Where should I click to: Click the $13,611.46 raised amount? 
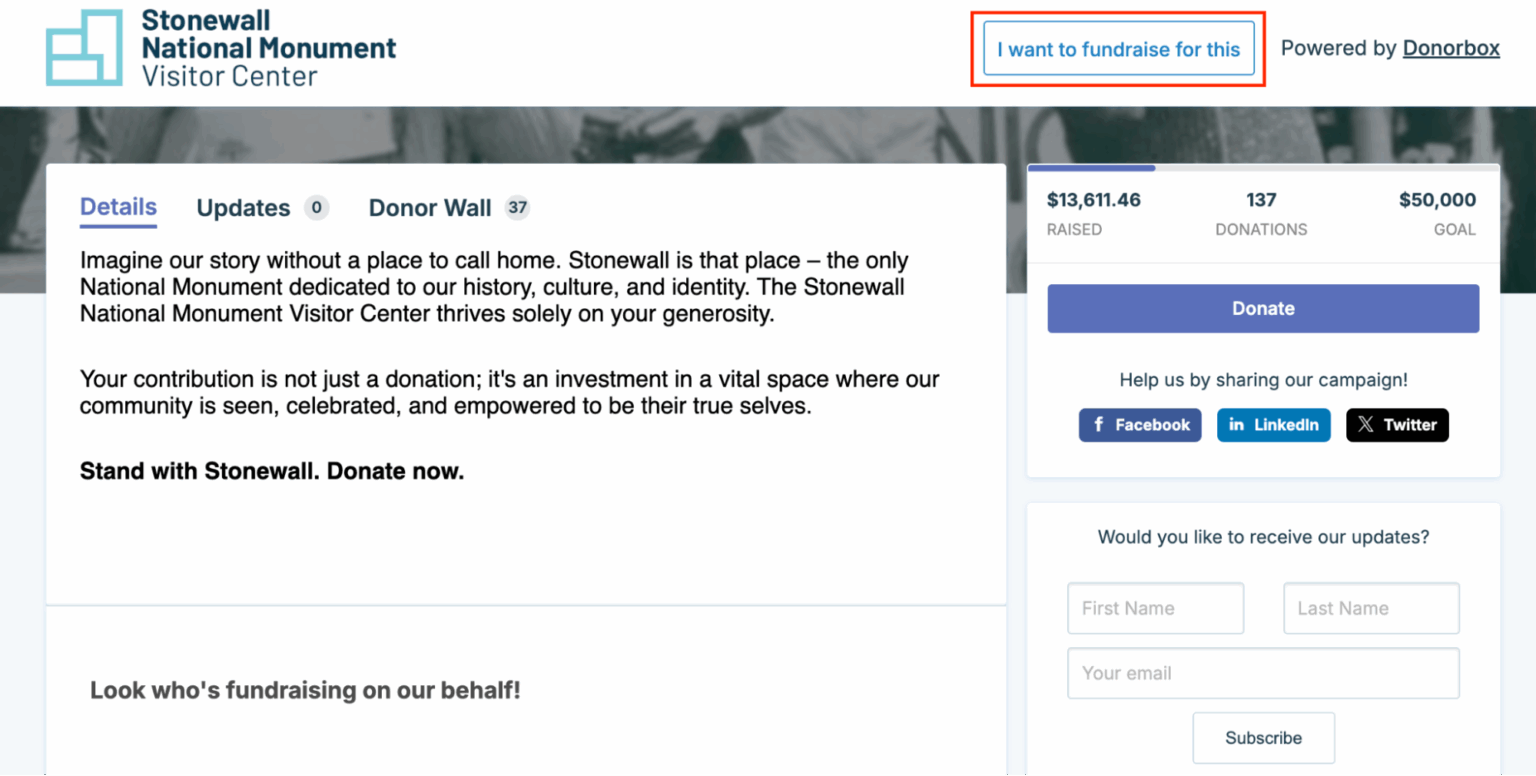tap(1093, 200)
